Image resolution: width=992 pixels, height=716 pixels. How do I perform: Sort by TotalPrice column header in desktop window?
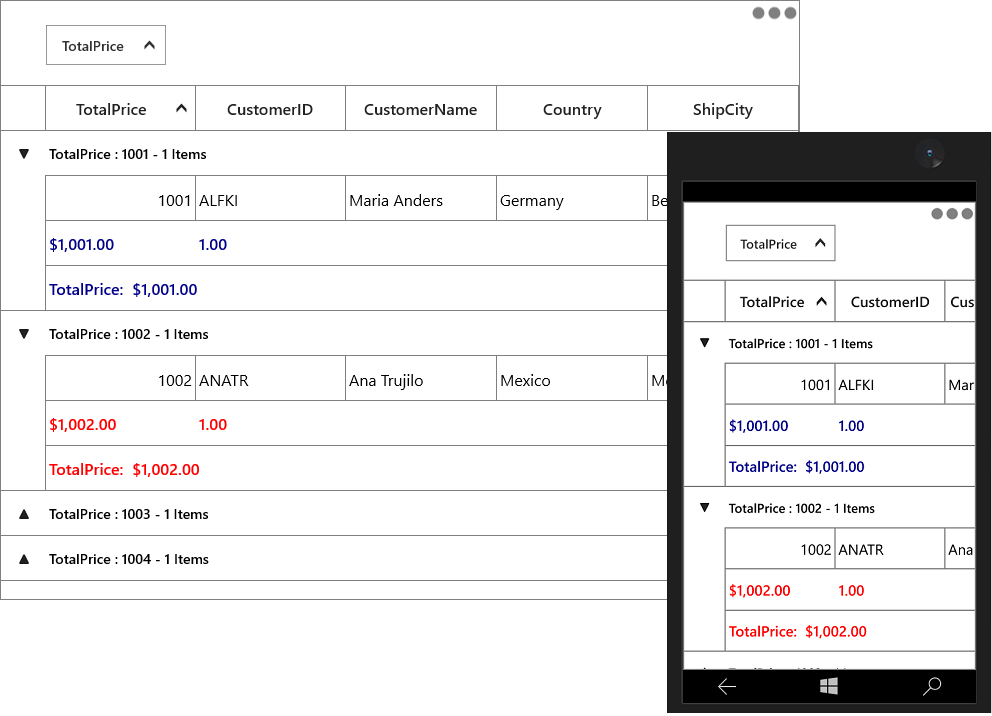point(120,109)
